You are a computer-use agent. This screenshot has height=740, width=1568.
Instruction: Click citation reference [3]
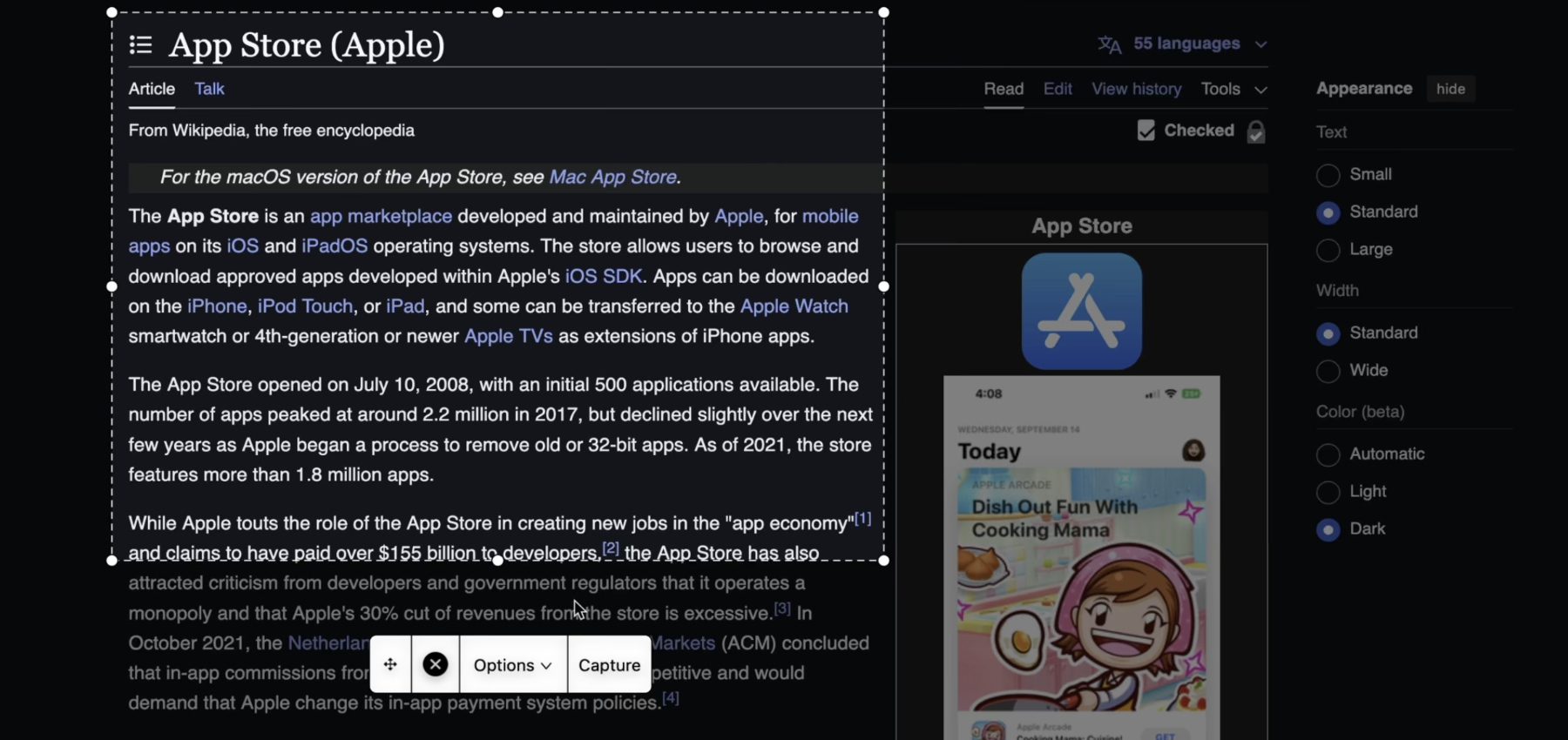pyautogui.click(x=782, y=609)
